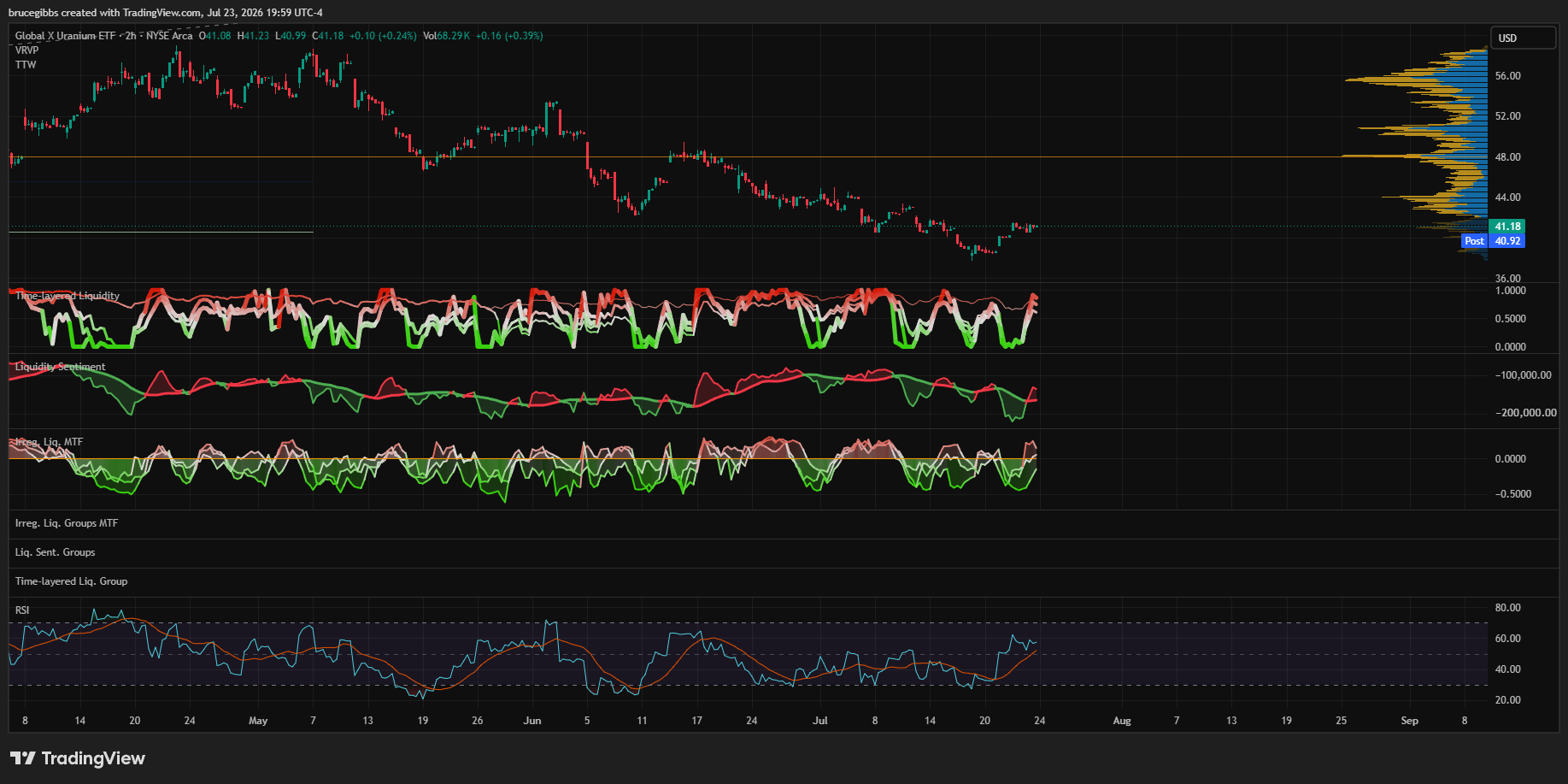Click the volume change +0.16 (+0.39%)
The image size is (1568, 784).
tap(509, 36)
